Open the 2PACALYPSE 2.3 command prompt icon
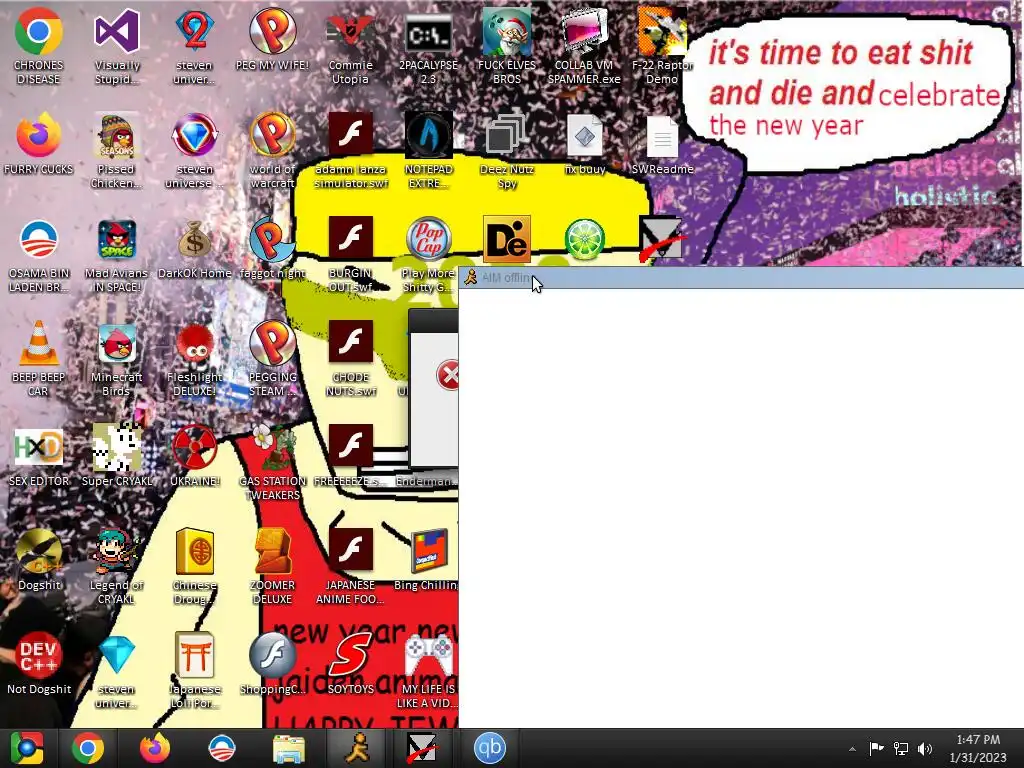Viewport: 1024px width, 768px height. click(428, 31)
